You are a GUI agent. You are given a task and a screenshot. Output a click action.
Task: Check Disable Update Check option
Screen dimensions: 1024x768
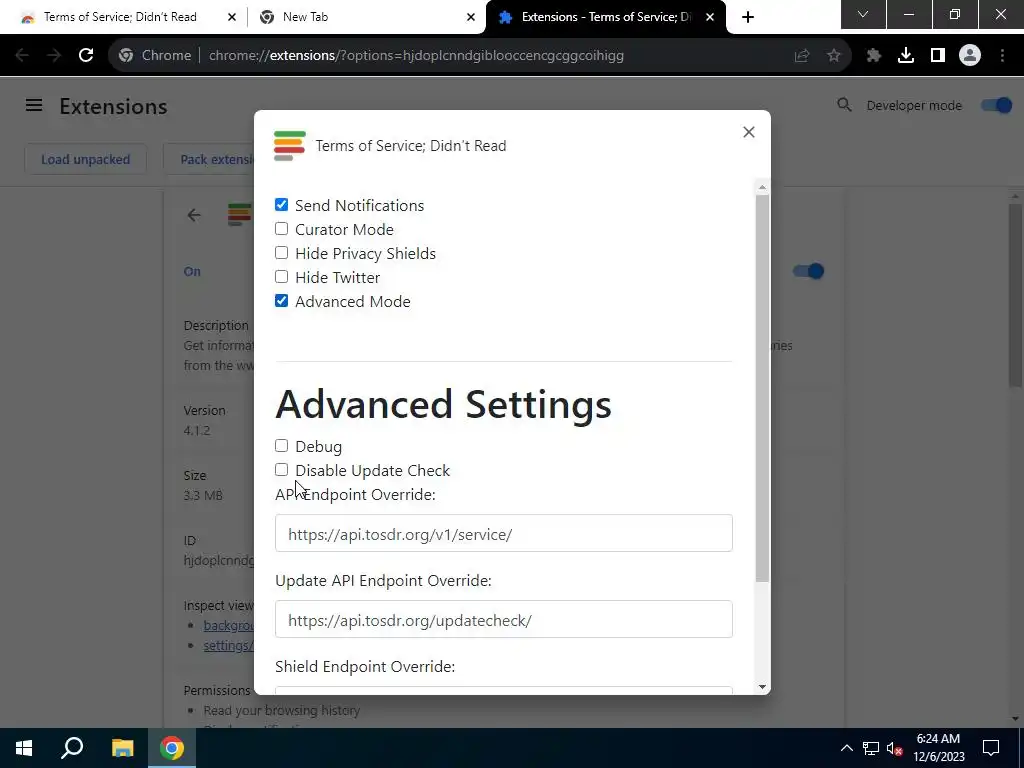(281, 470)
